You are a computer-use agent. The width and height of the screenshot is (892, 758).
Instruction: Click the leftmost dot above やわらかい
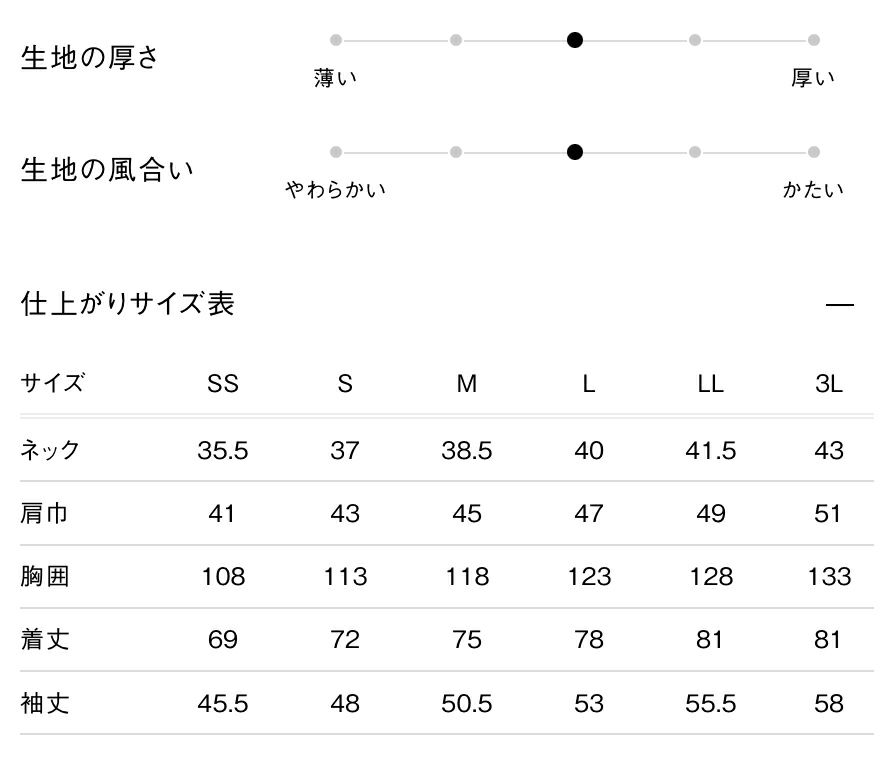336,152
